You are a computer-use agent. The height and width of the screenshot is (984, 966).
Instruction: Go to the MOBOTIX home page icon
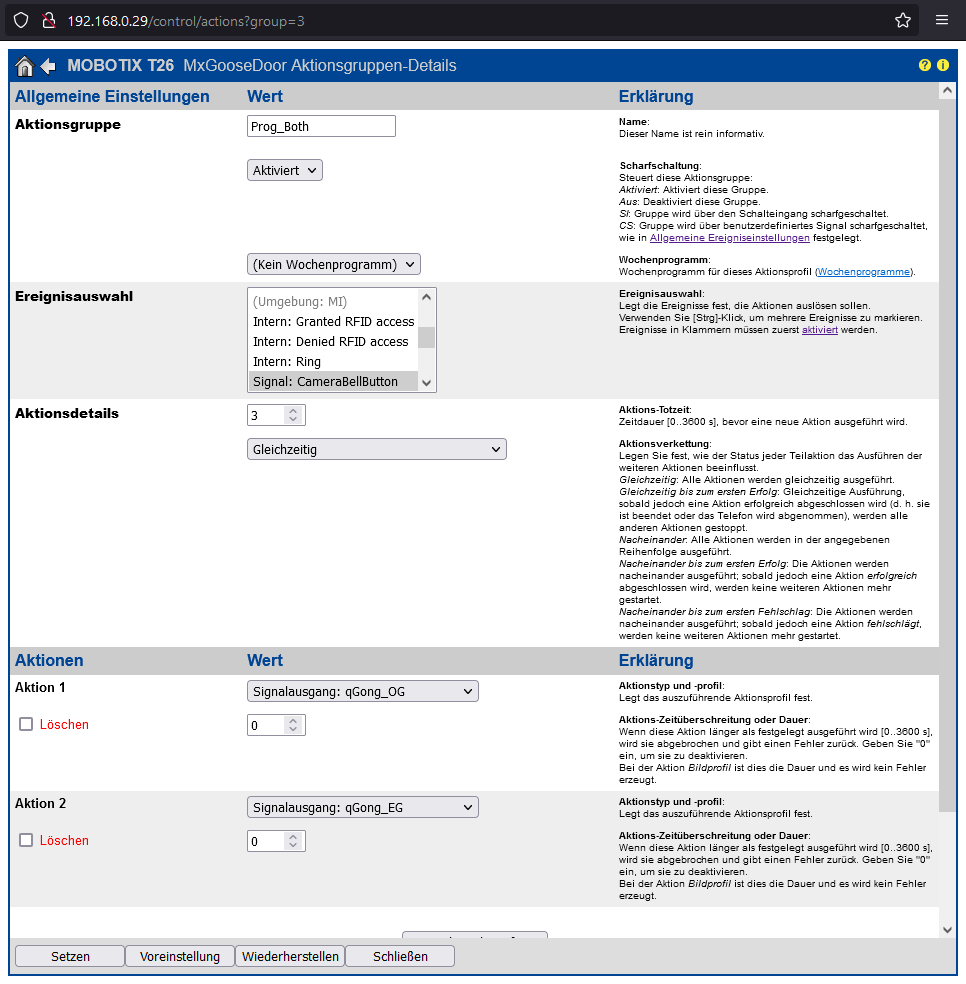pos(24,66)
